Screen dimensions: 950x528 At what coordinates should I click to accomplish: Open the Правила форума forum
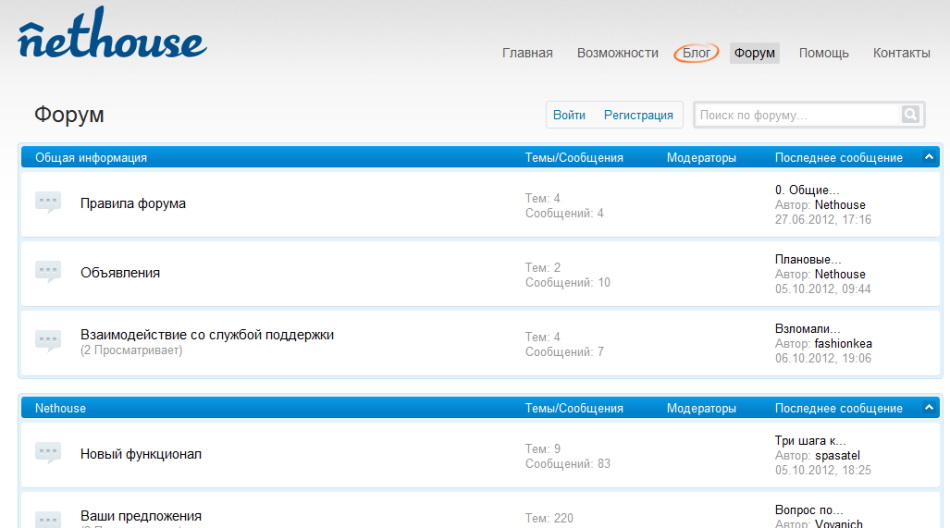coord(133,203)
